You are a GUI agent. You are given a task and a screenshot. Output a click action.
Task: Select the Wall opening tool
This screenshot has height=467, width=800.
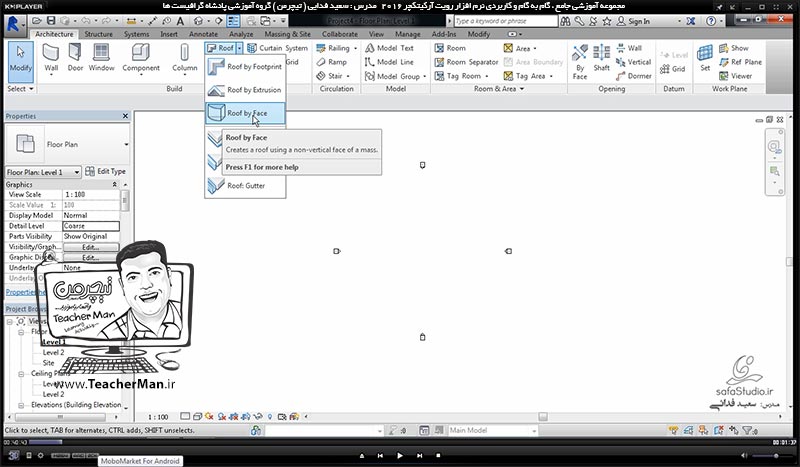[x=629, y=48]
